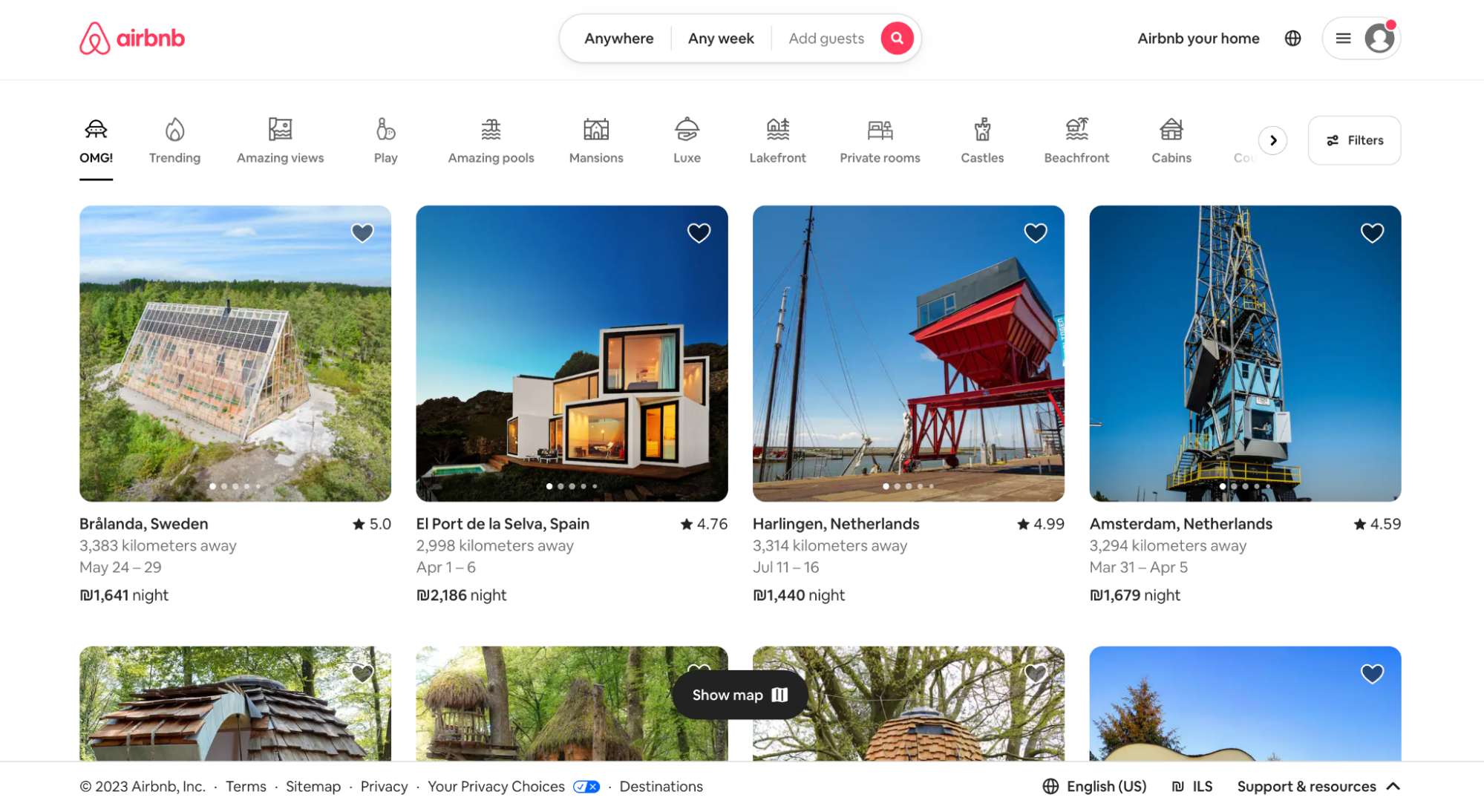Open the Amazing views category
Viewport: 1484px width, 812px height.
[280, 140]
